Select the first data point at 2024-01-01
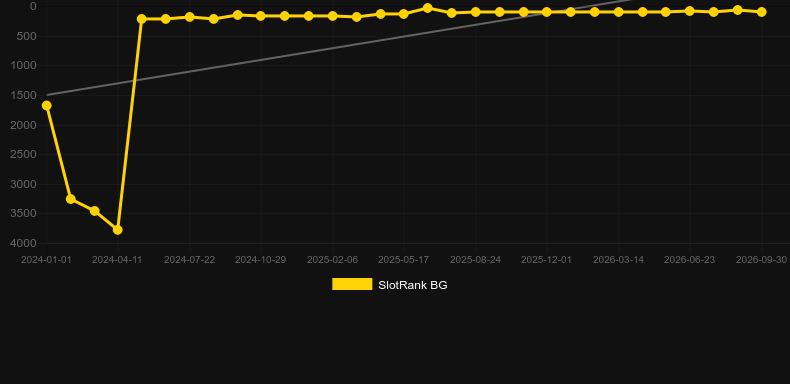The image size is (790, 384). tap(46, 105)
